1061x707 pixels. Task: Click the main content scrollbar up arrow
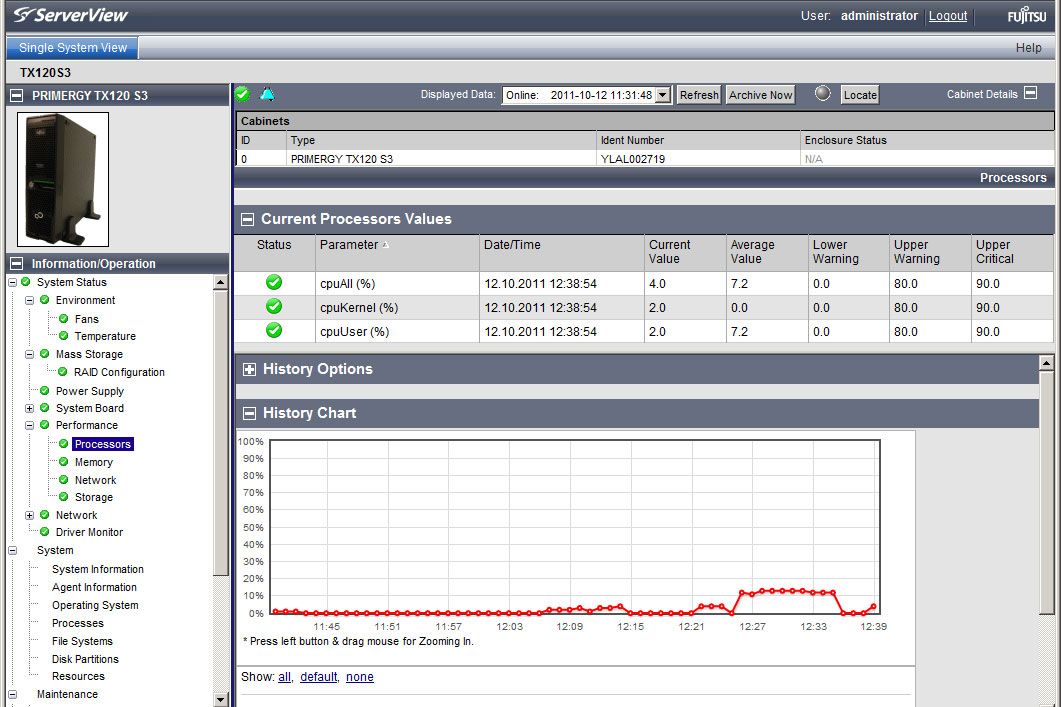coord(1046,363)
